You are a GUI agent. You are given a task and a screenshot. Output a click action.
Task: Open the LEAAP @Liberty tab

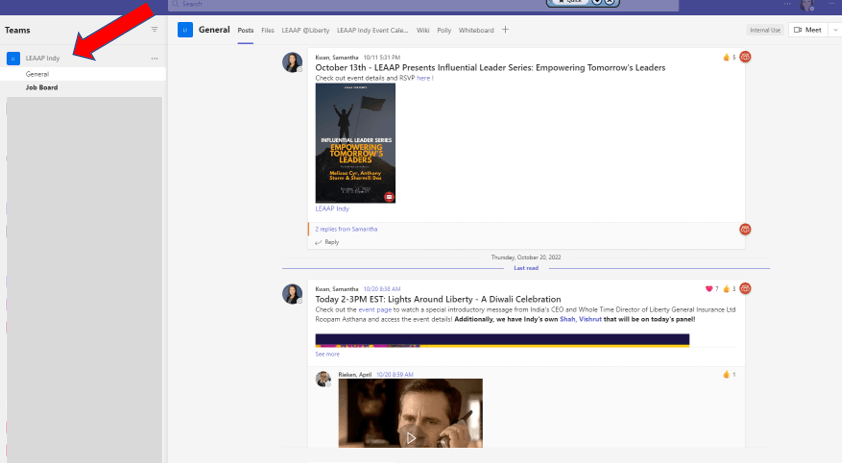[x=306, y=30]
